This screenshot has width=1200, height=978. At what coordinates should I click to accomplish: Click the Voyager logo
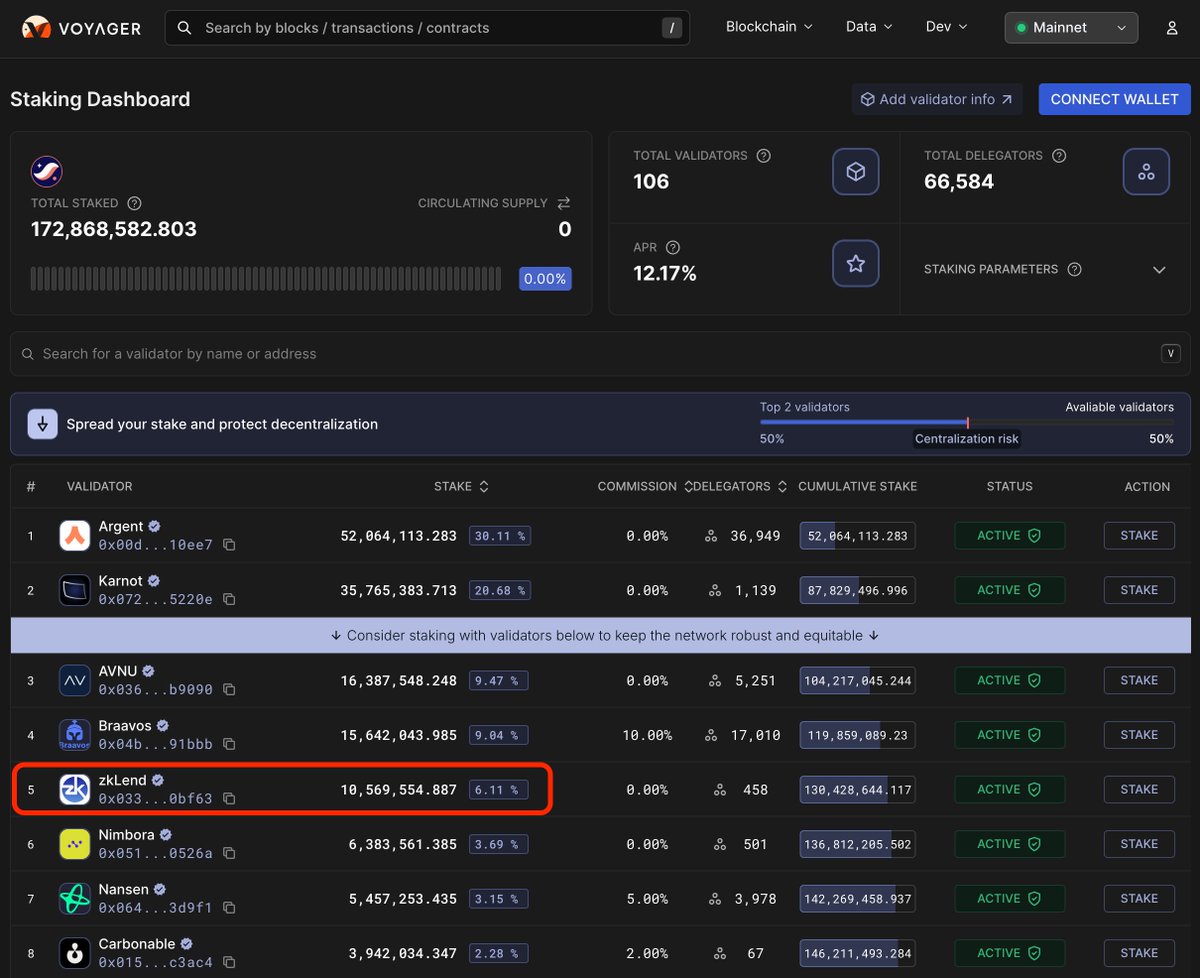(80, 27)
